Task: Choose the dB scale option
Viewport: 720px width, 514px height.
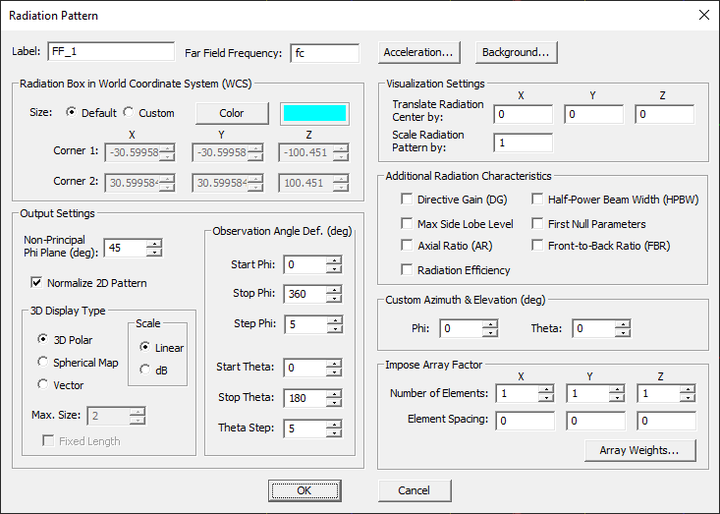Action: (146, 370)
